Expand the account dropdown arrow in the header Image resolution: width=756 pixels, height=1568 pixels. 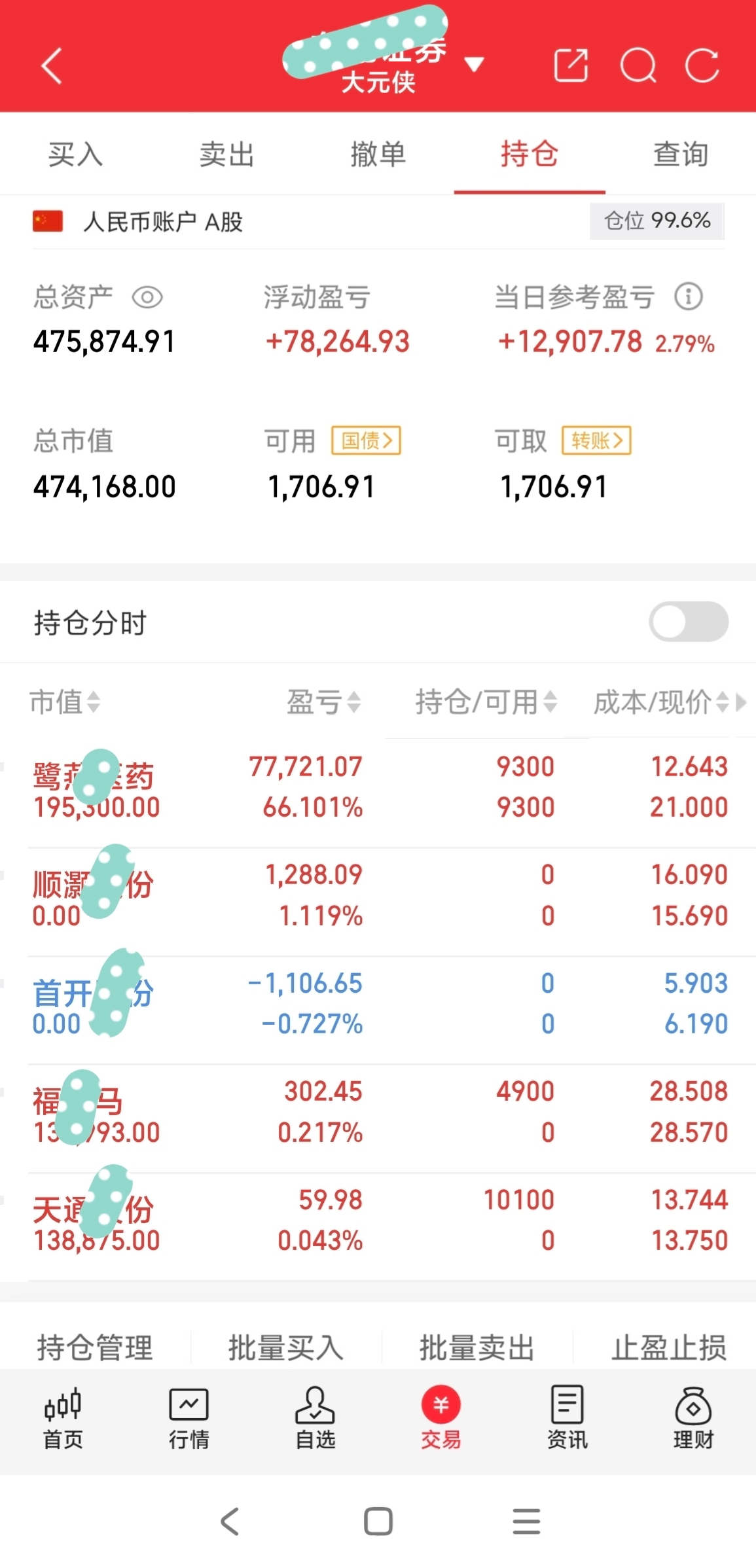click(x=474, y=64)
